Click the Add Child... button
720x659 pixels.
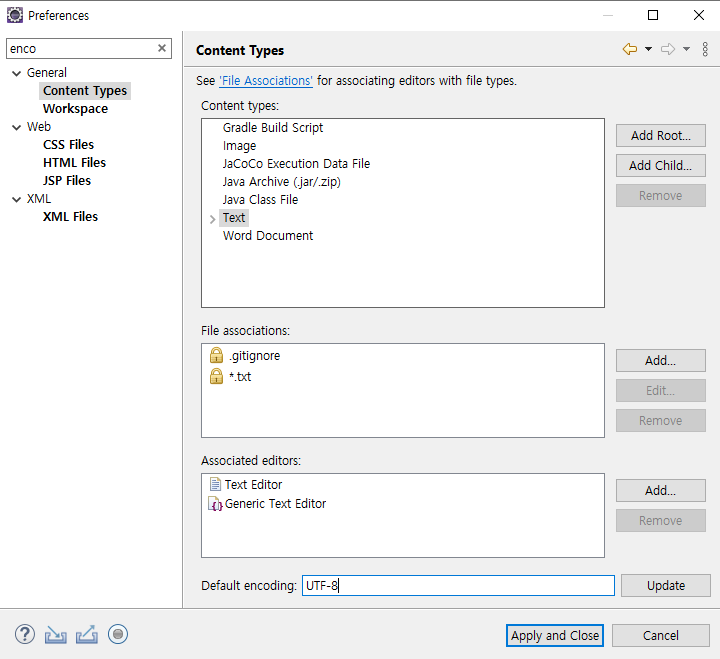point(660,165)
